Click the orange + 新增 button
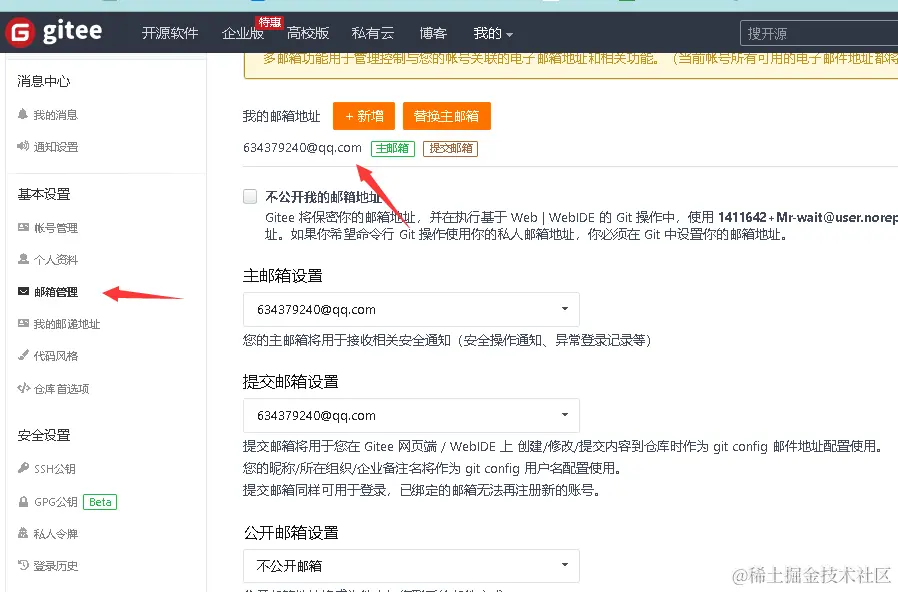The image size is (898, 592). point(364,116)
